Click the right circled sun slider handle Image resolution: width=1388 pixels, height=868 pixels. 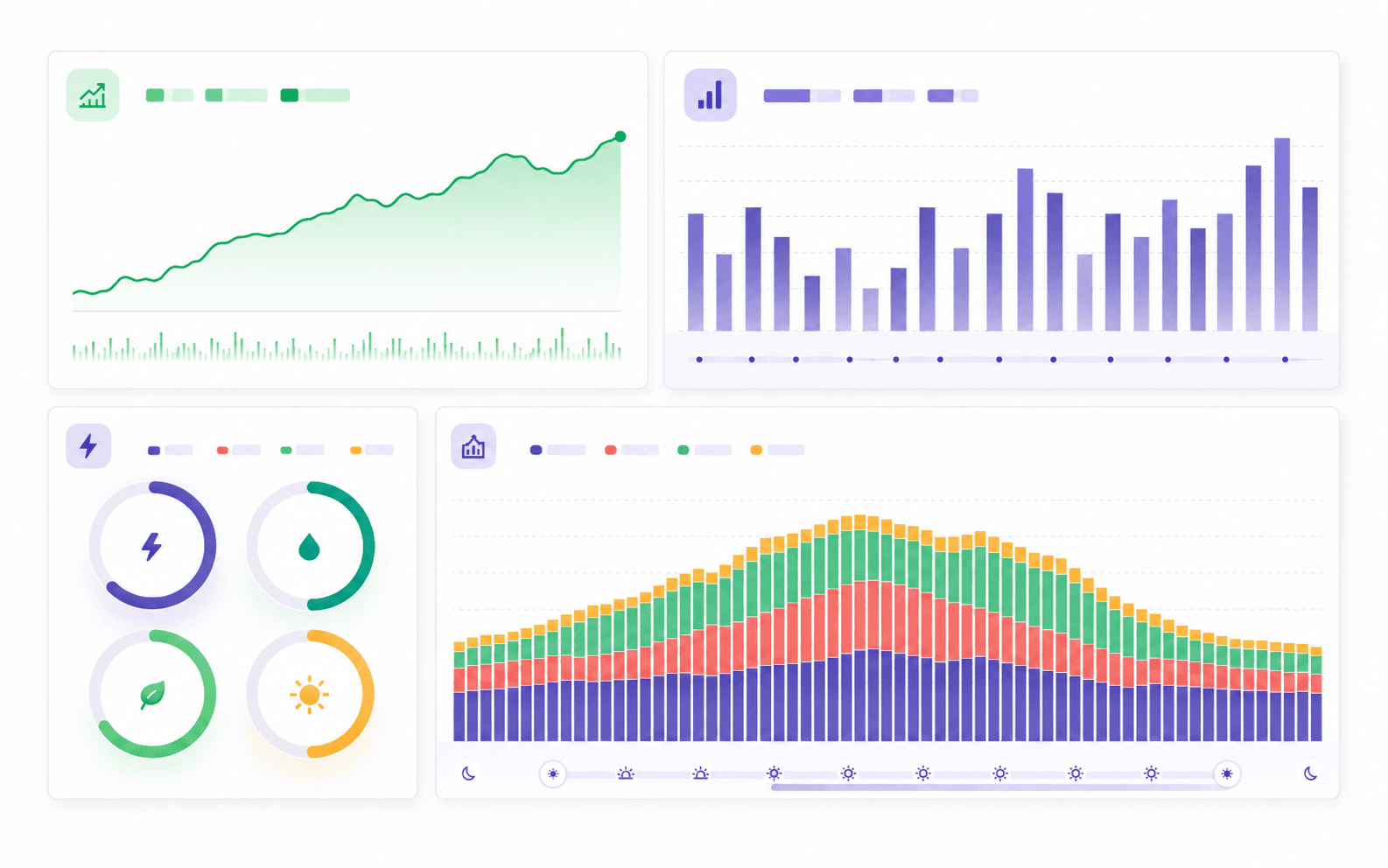pos(1227,773)
